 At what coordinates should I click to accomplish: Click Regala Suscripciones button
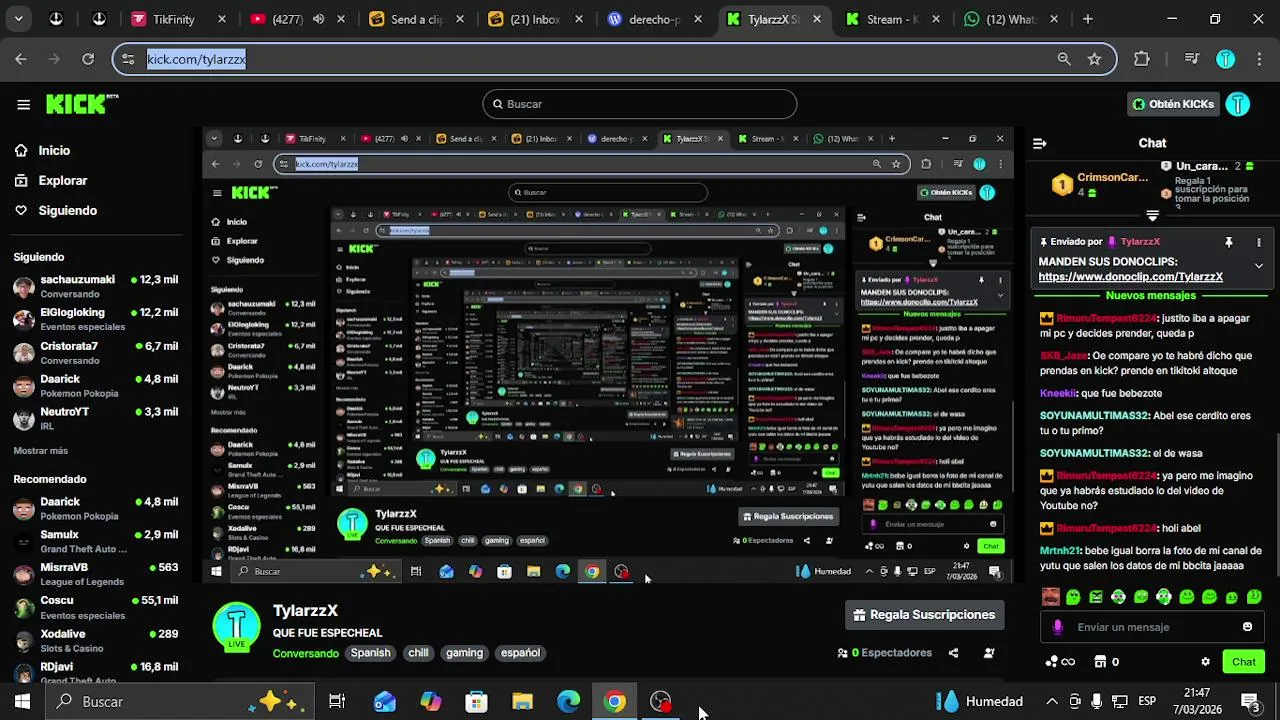(x=924, y=615)
